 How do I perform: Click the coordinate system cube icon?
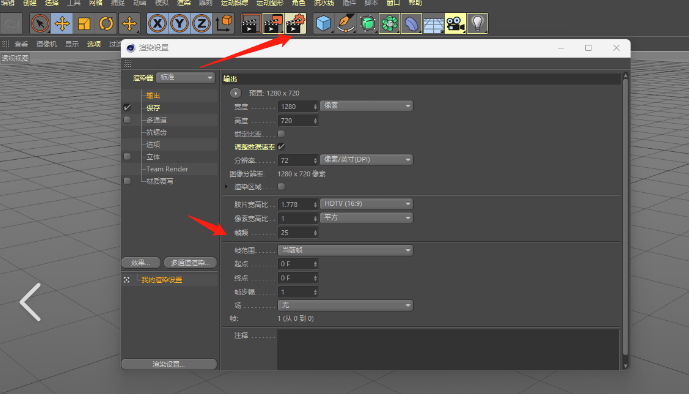pos(224,23)
